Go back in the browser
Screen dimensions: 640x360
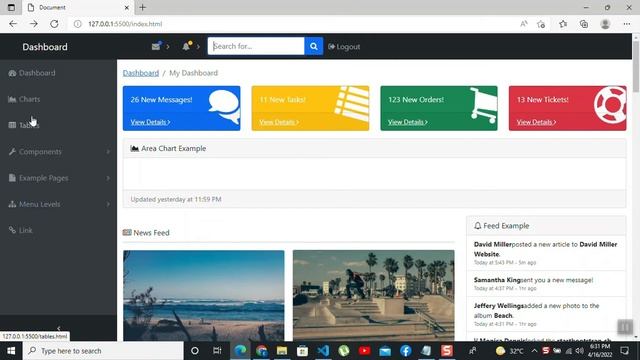(x=13, y=24)
